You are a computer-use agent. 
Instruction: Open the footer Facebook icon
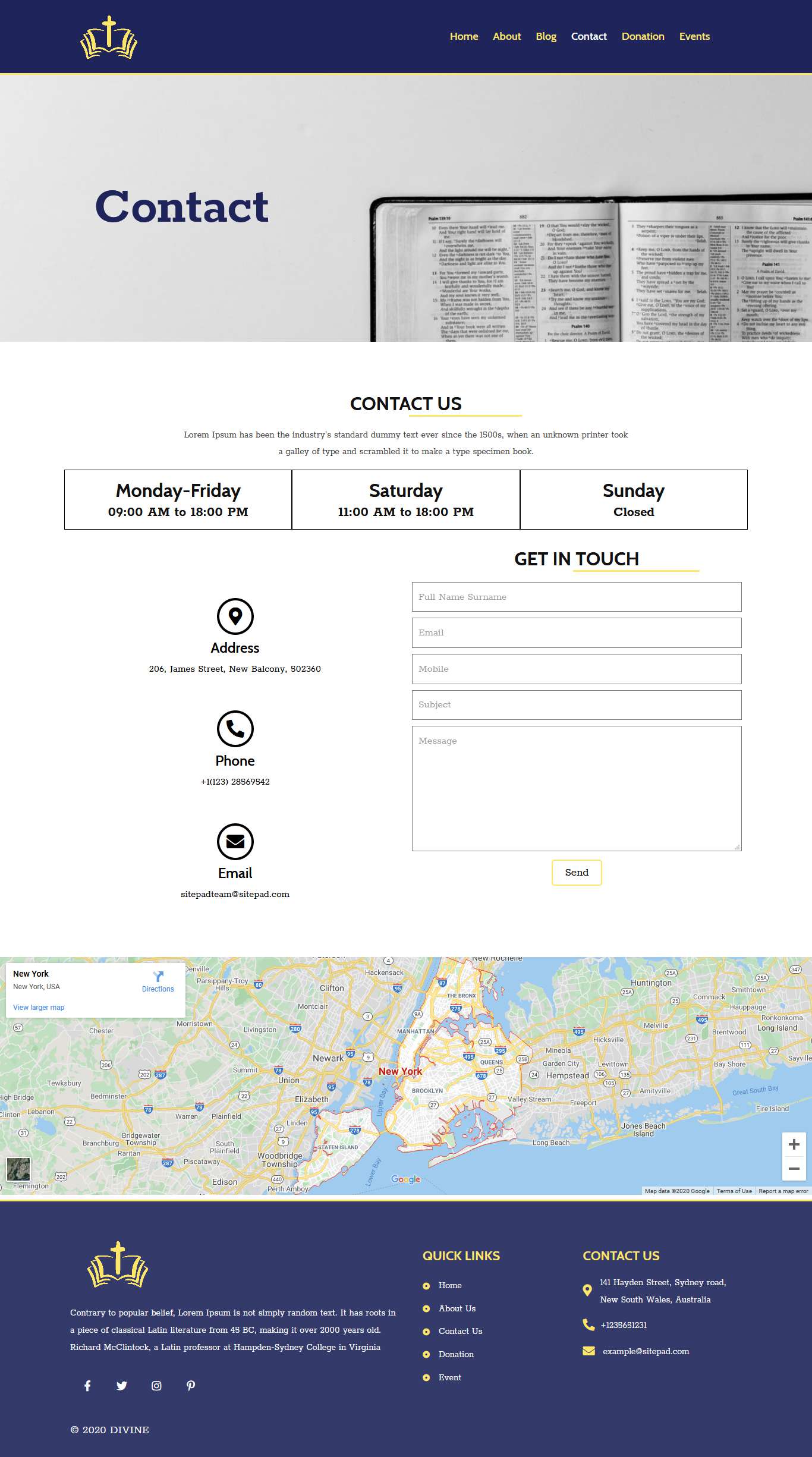87,1386
